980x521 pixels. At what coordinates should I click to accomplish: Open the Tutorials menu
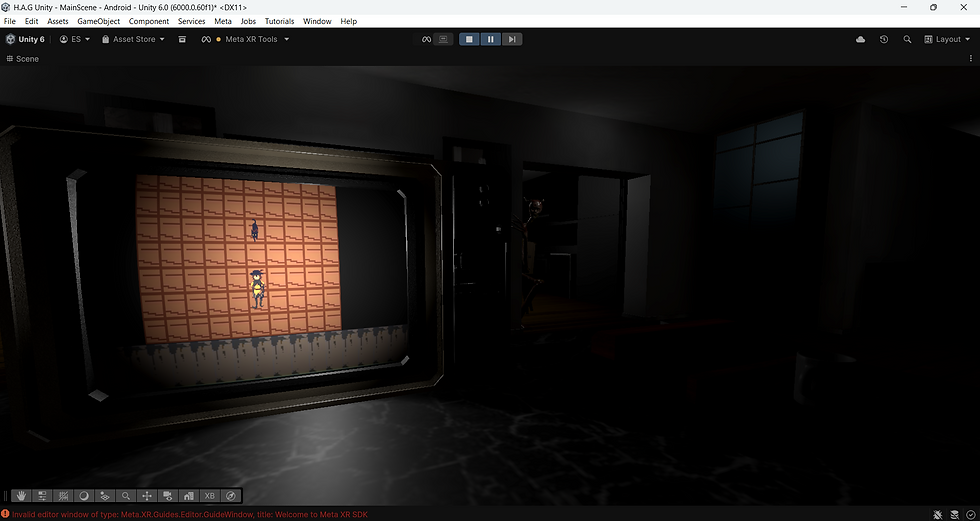[279, 21]
